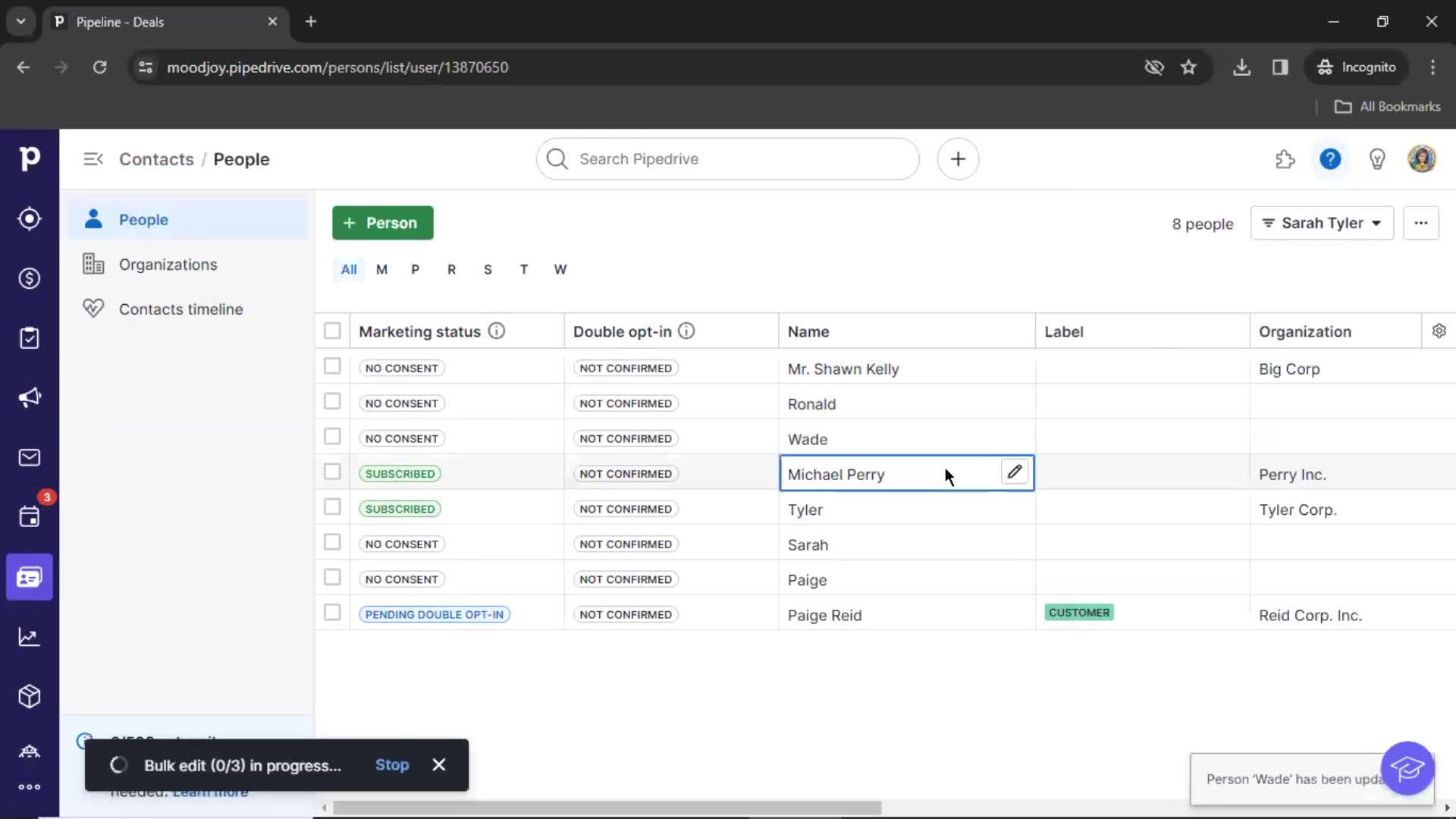
Task: Open the Pipedrive logo home
Action: coord(29,158)
